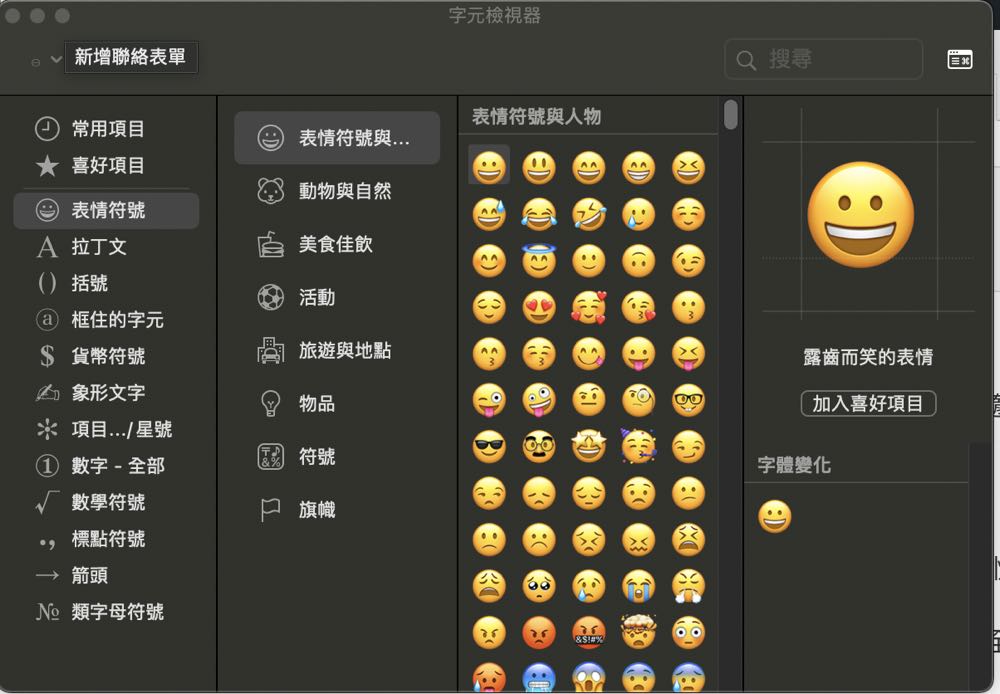Choose the face with monocle emoji
The image size is (1000, 694).
tap(638, 401)
